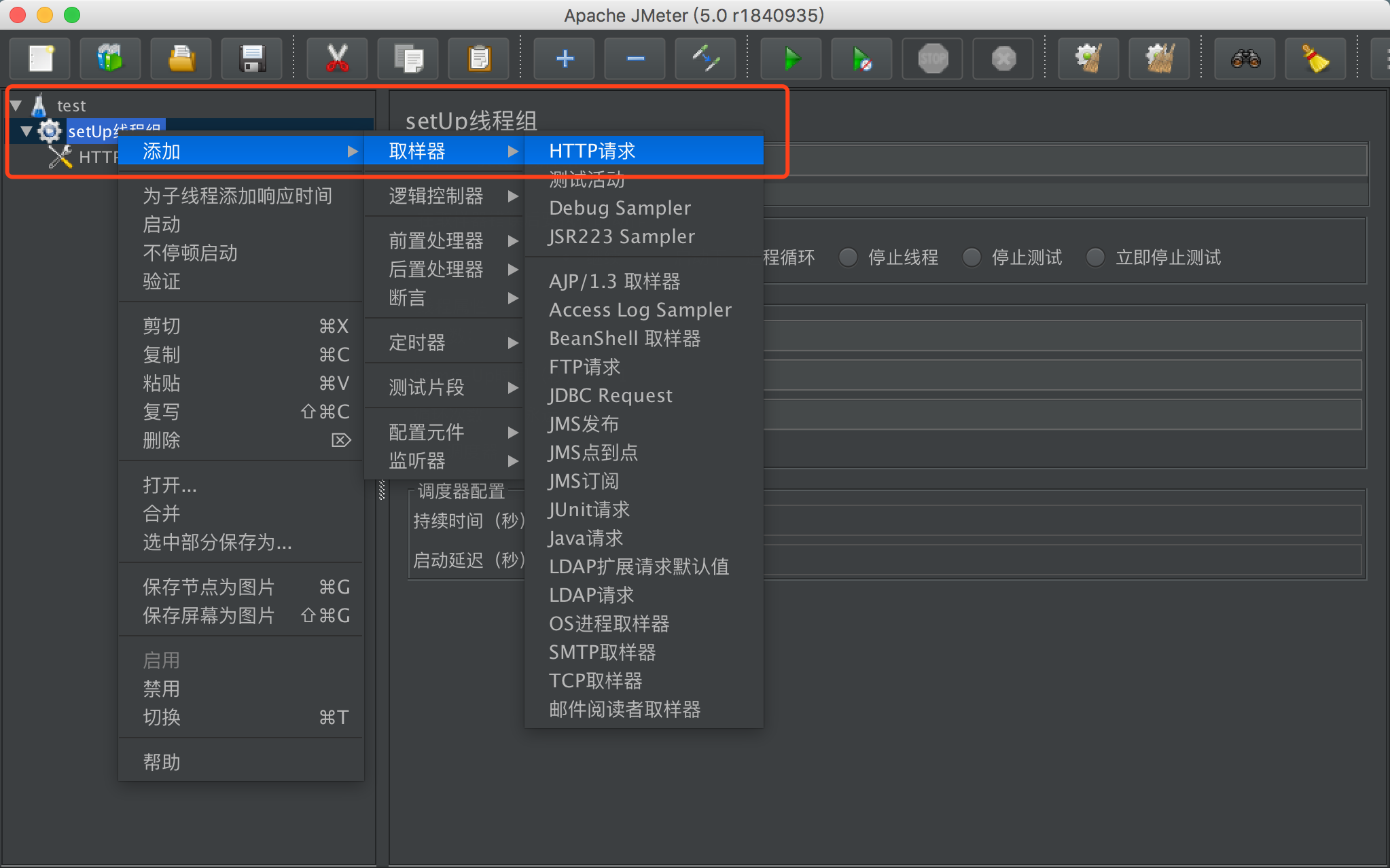Viewport: 1390px width, 868px height.
Task: Click the 启动延迟 input field
Action: click(1063, 560)
